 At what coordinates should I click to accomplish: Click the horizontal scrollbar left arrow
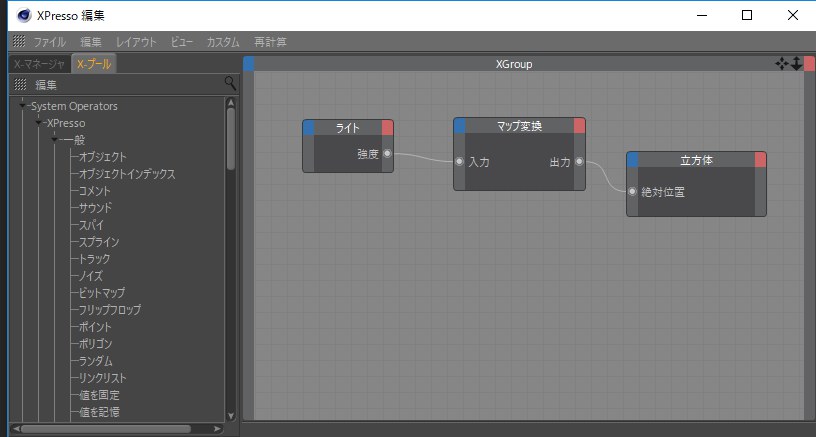[x=16, y=429]
